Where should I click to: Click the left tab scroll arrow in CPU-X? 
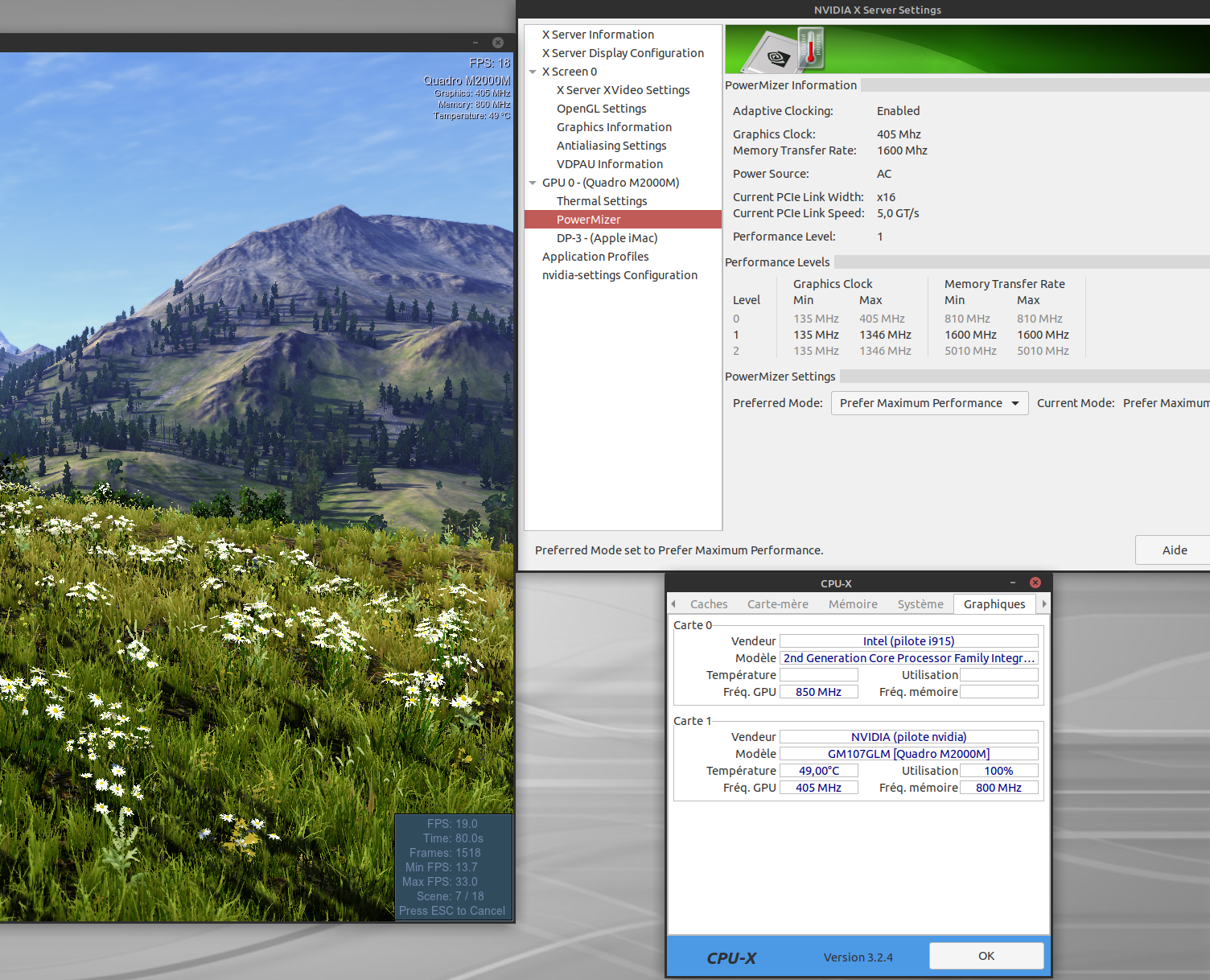click(673, 603)
